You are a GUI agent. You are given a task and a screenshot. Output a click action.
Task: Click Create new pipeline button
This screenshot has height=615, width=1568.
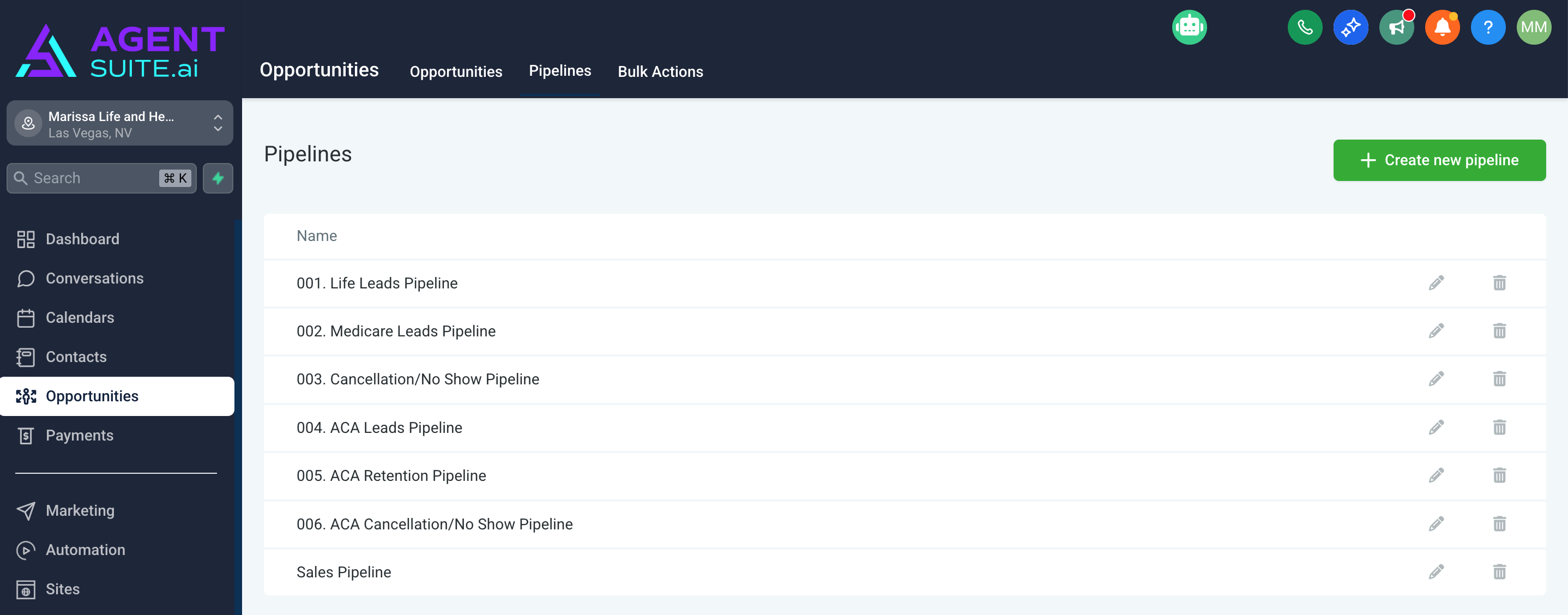[x=1439, y=160]
